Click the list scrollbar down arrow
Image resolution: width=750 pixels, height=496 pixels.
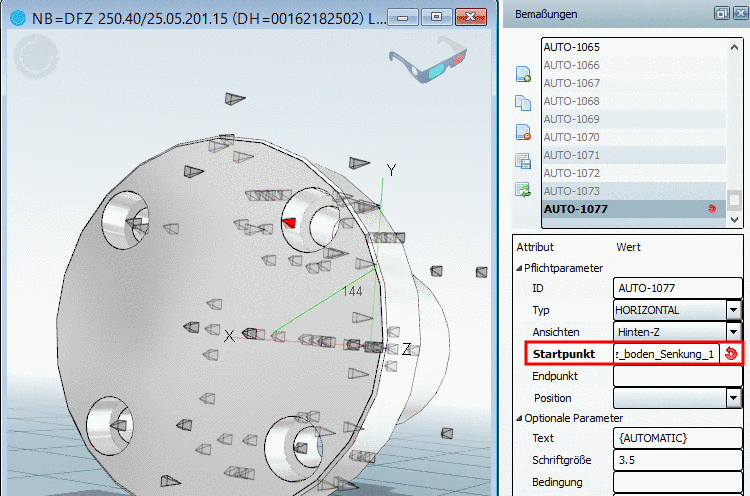(x=734, y=220)
